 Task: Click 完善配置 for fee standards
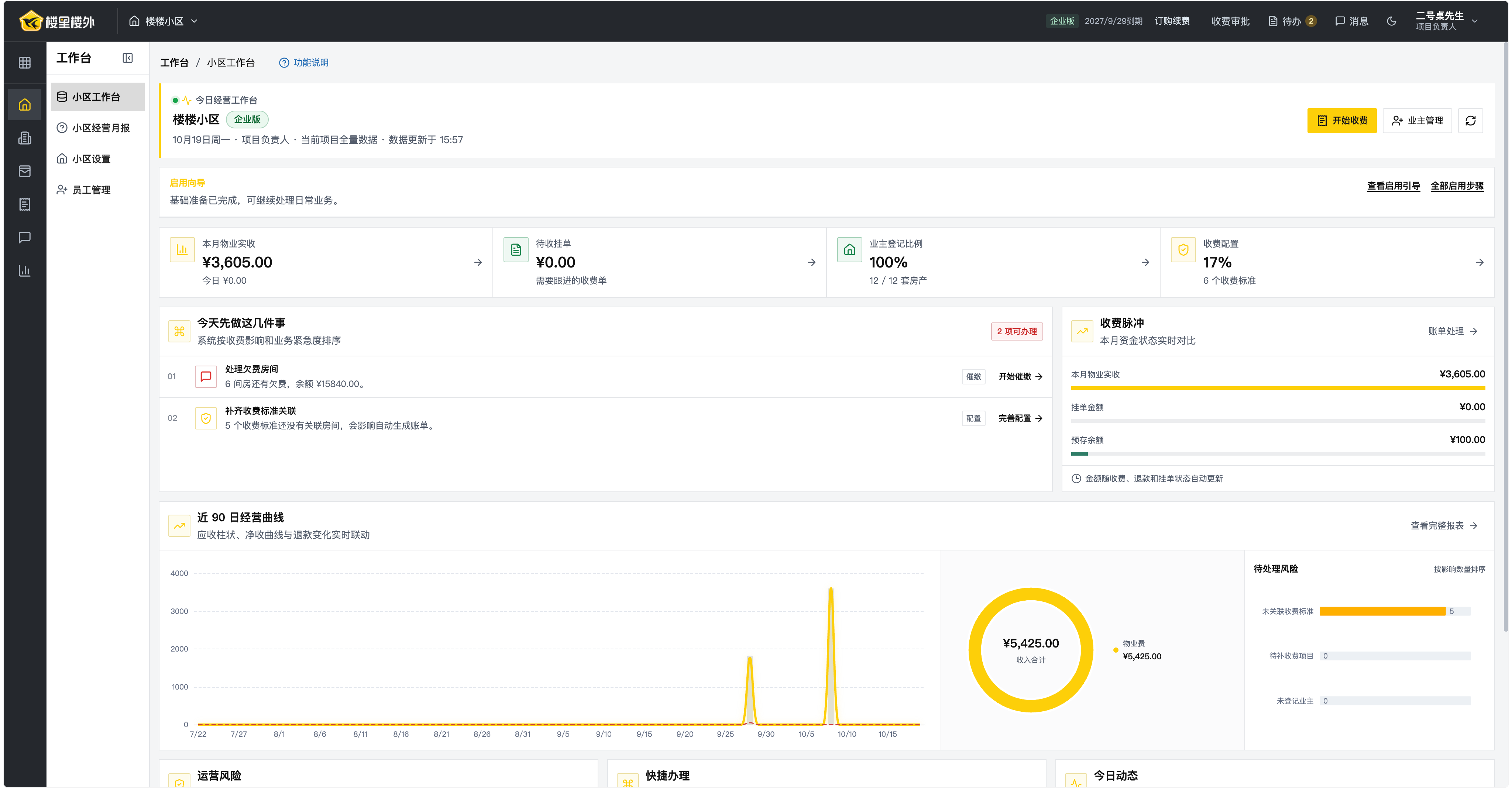pyautogui.click(x=1020, y=418)
